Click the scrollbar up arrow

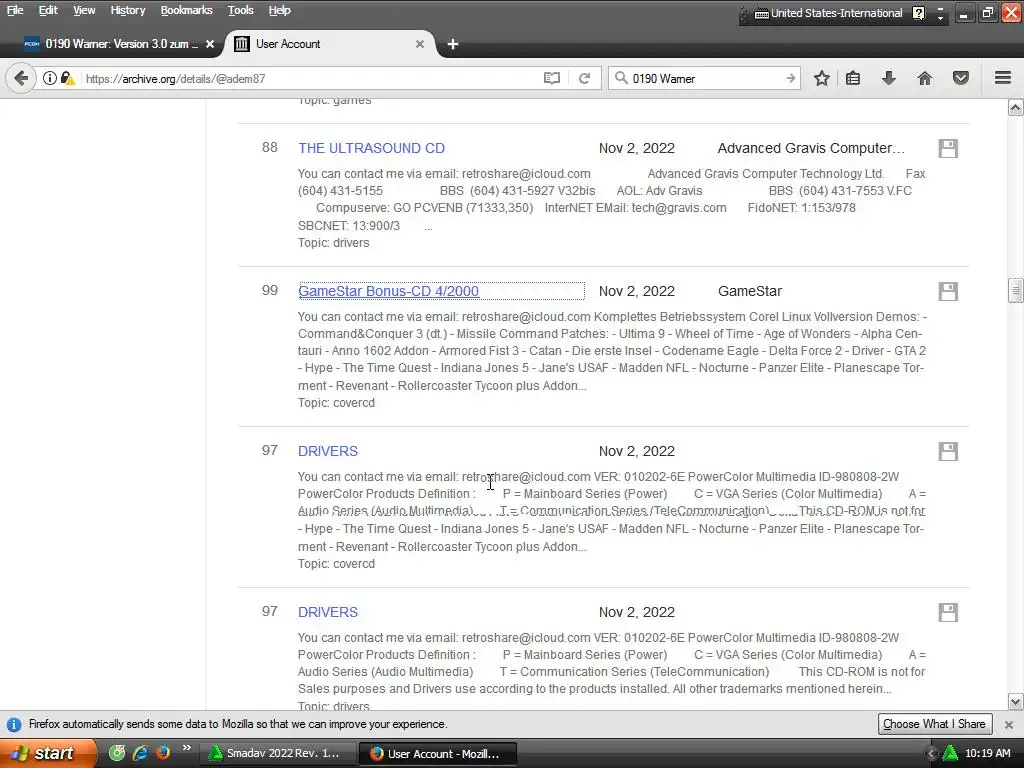tap(1016, 108)
